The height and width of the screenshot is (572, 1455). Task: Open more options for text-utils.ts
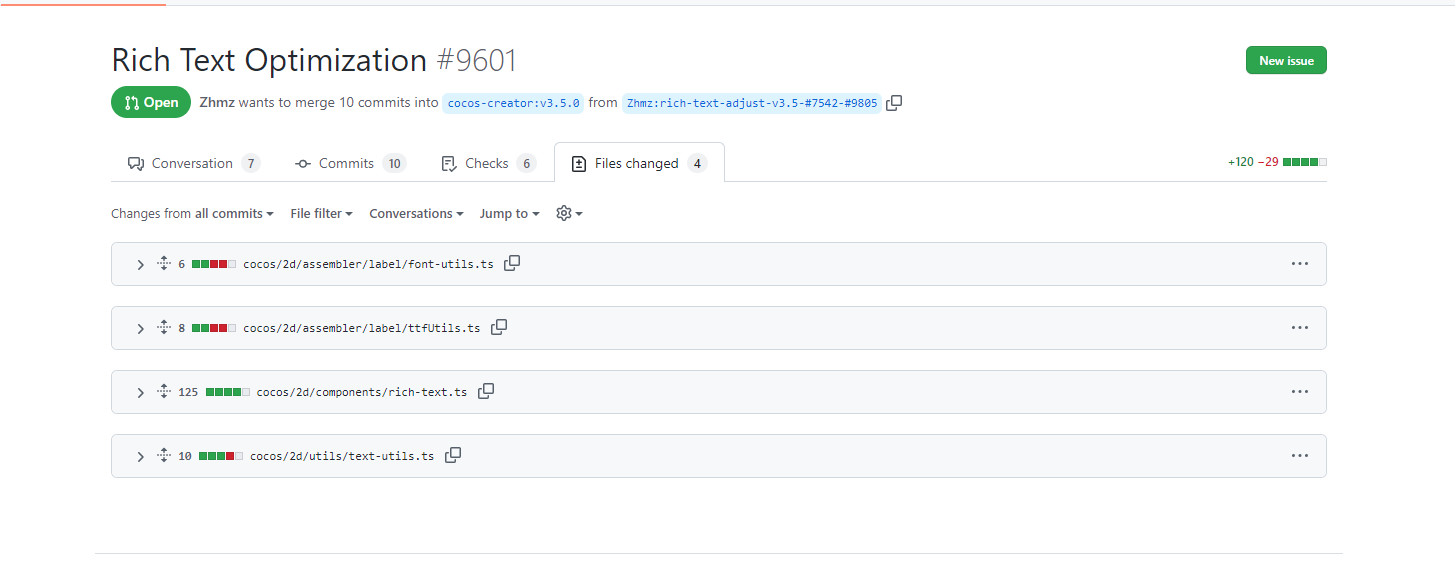point(1299,456)
